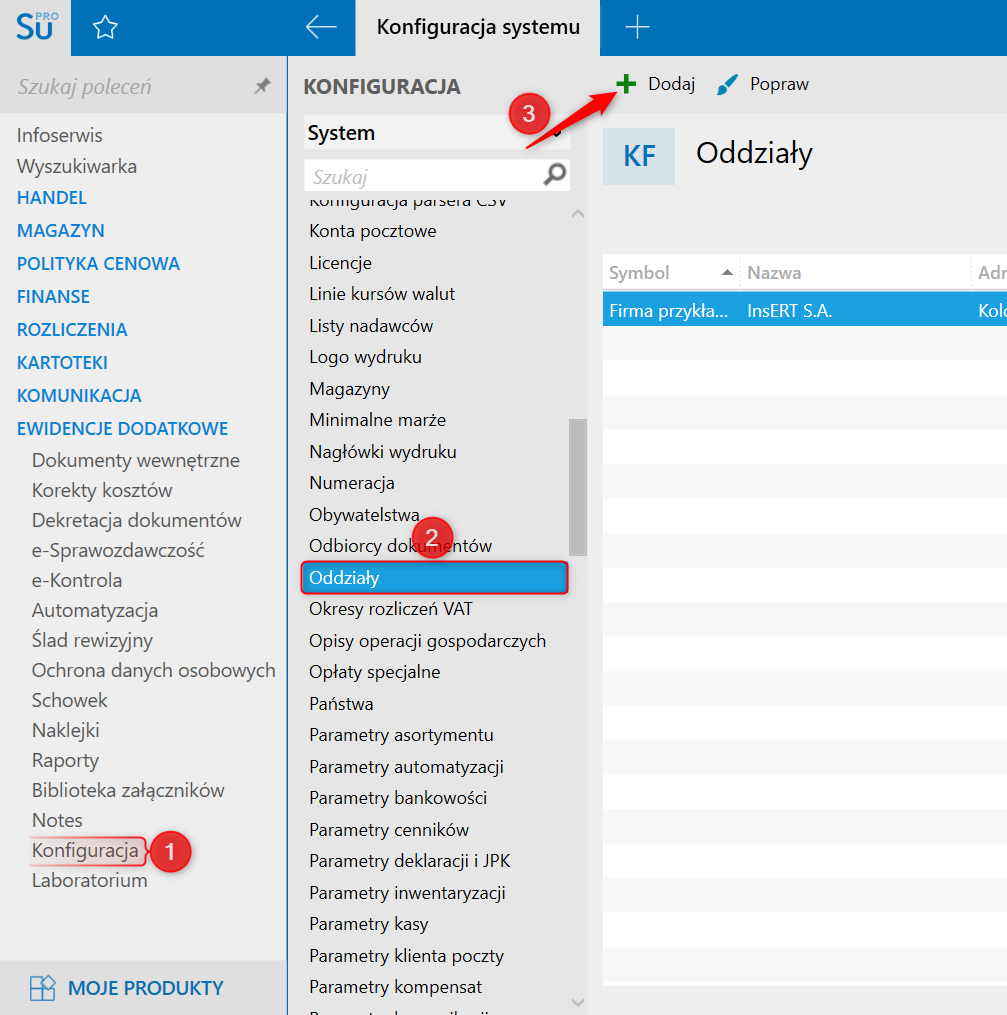Pin the command search panel
Image resolution: width=1007 pixels, height=1015 pixels.
tap(262, 87)
